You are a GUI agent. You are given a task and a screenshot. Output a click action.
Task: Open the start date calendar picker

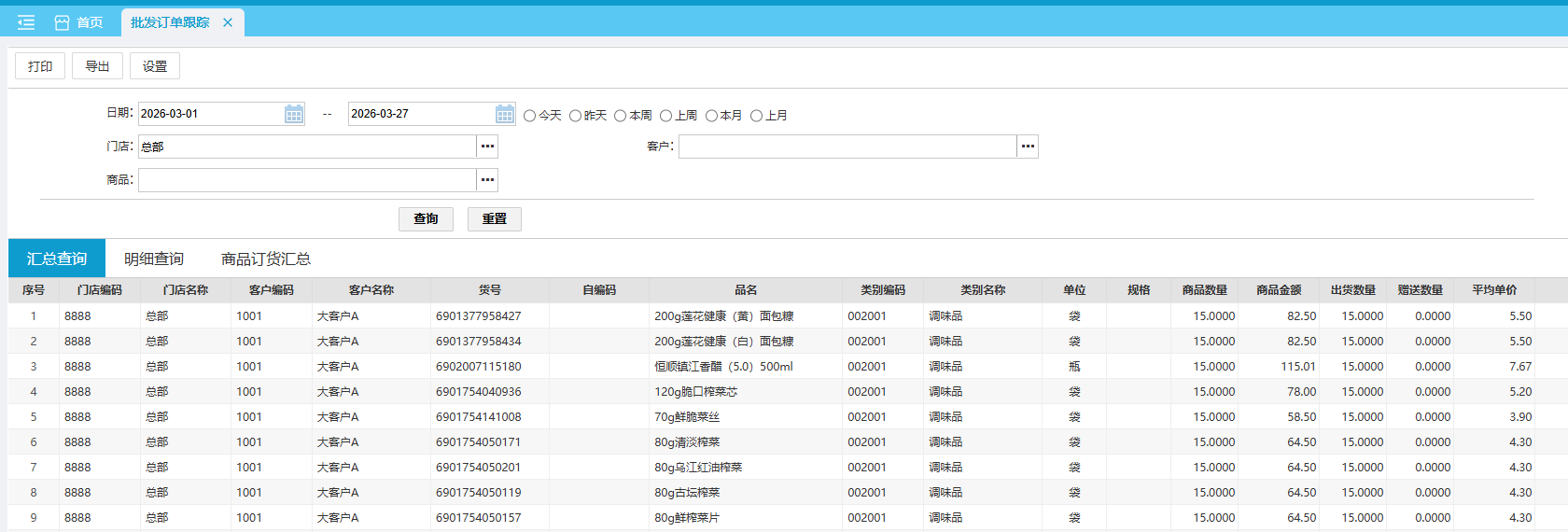click(x=294, y=114)
